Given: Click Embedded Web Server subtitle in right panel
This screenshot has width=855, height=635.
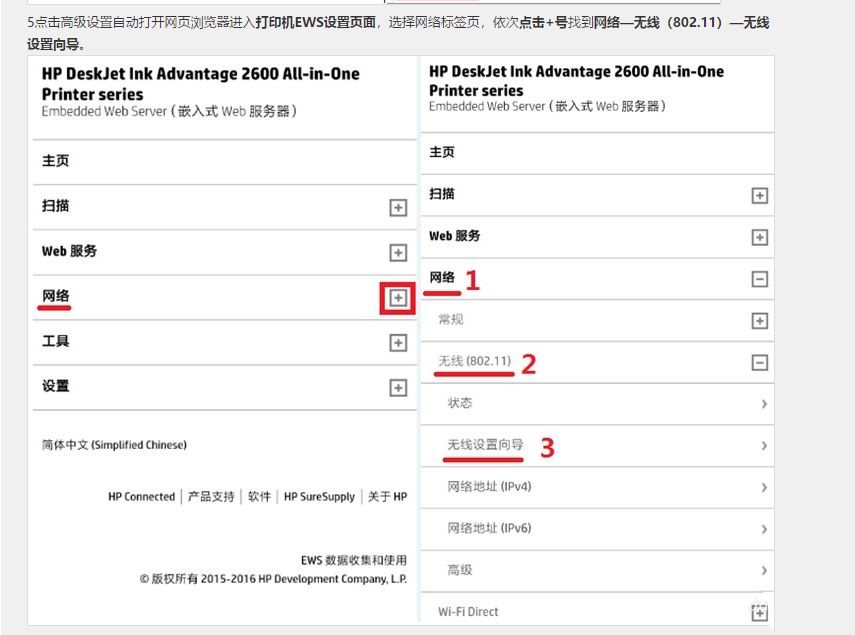Looking at the screenshot, I should 547,106.
